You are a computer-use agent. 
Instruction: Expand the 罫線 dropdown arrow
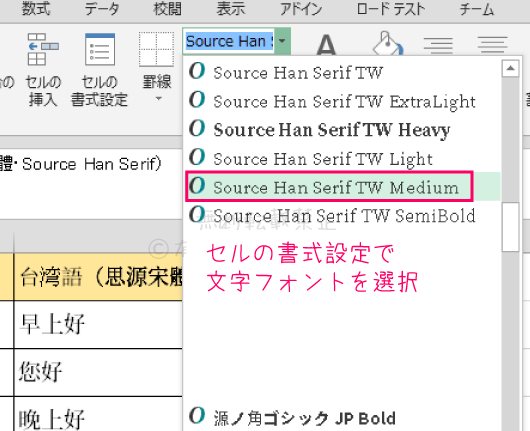point(159,99)
